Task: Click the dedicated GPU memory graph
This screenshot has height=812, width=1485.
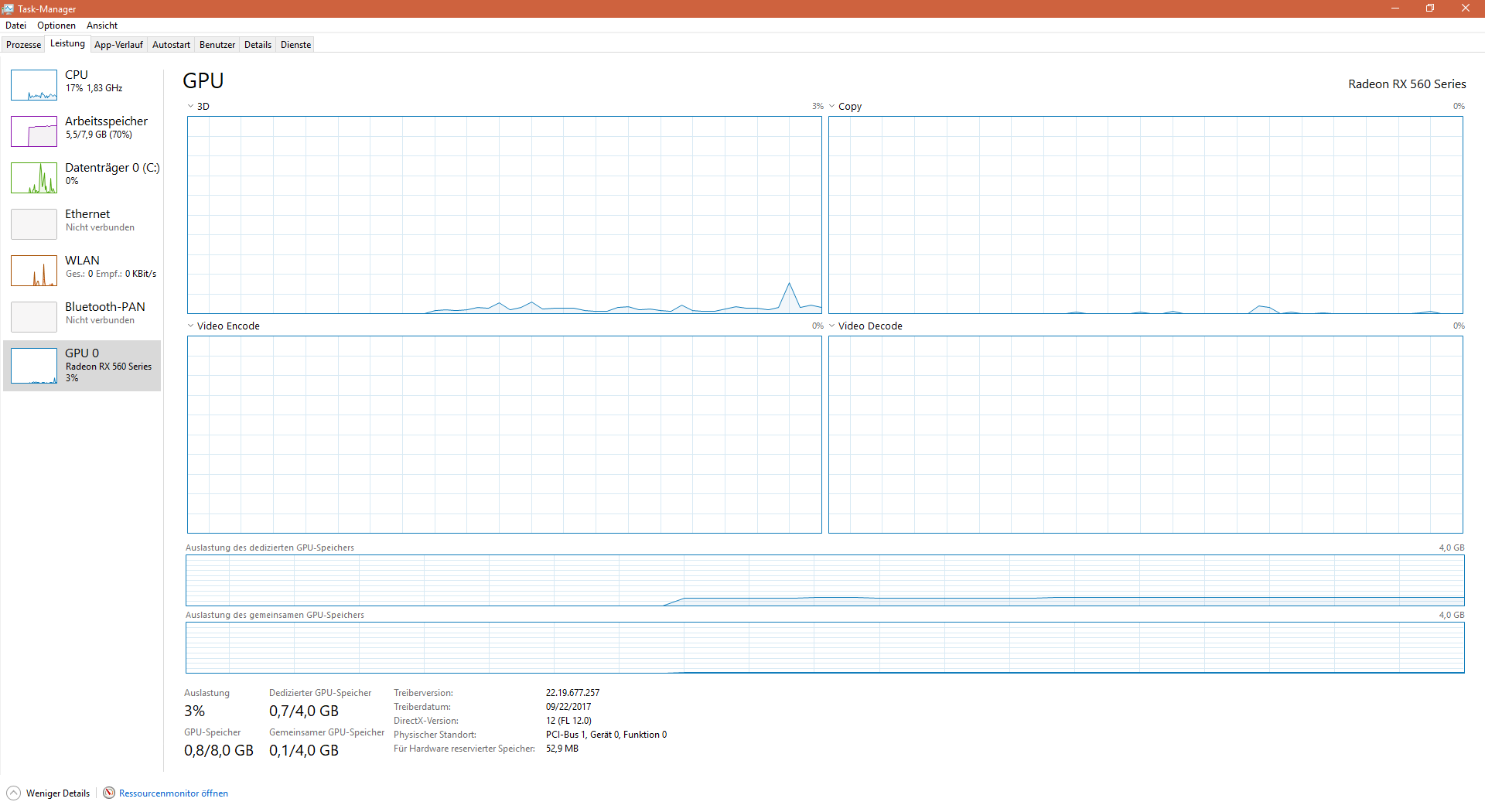Action: [825, 580]
